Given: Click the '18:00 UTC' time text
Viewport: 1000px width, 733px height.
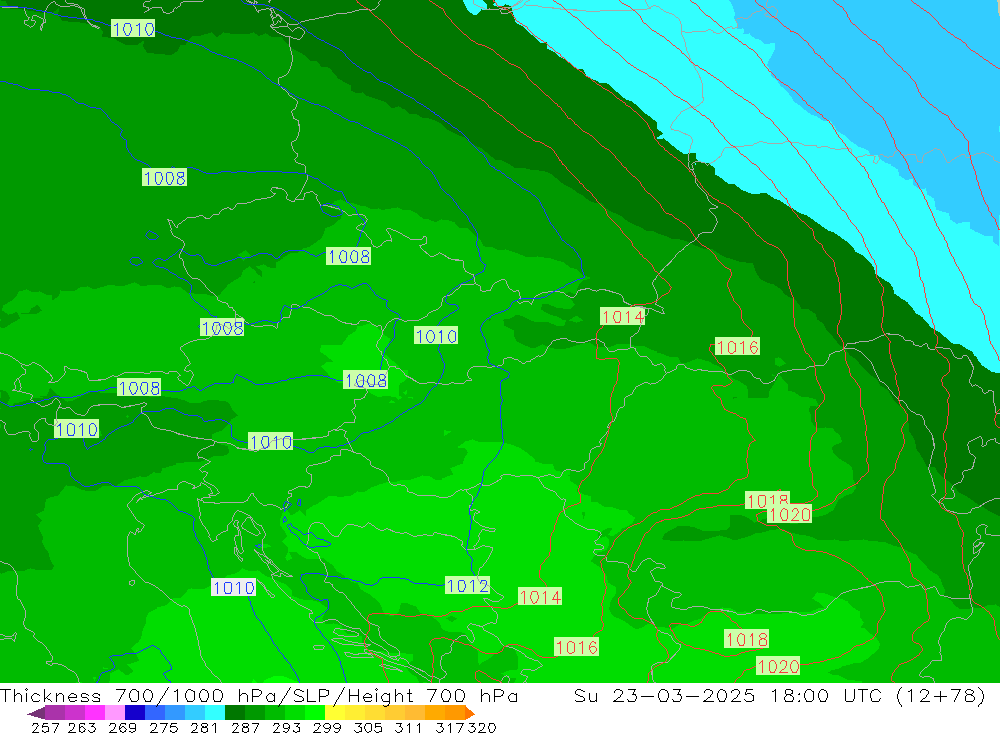Looking at the screenshot, I should click(828, 695).
